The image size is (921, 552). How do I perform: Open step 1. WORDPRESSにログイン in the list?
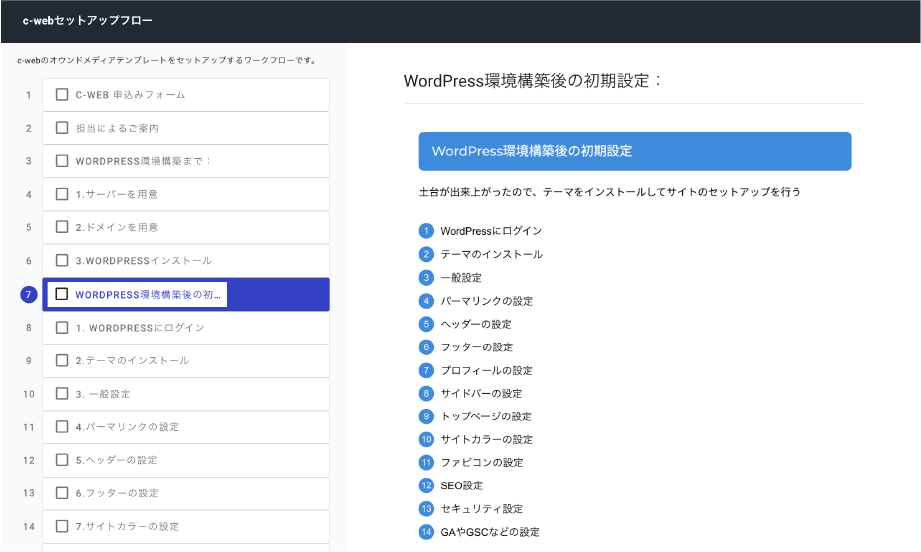tap(186, 328)
